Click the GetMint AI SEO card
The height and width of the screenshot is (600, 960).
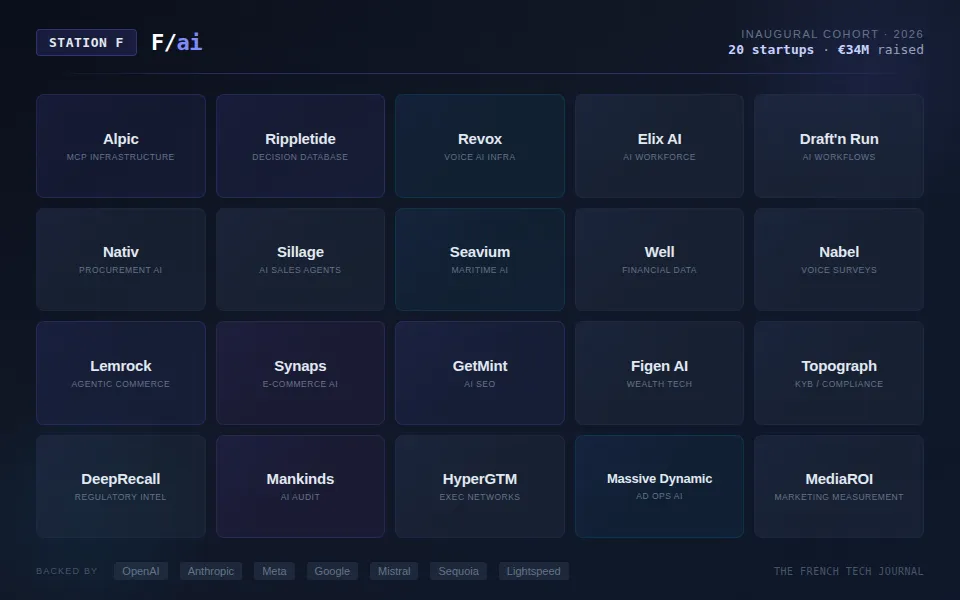480,372
